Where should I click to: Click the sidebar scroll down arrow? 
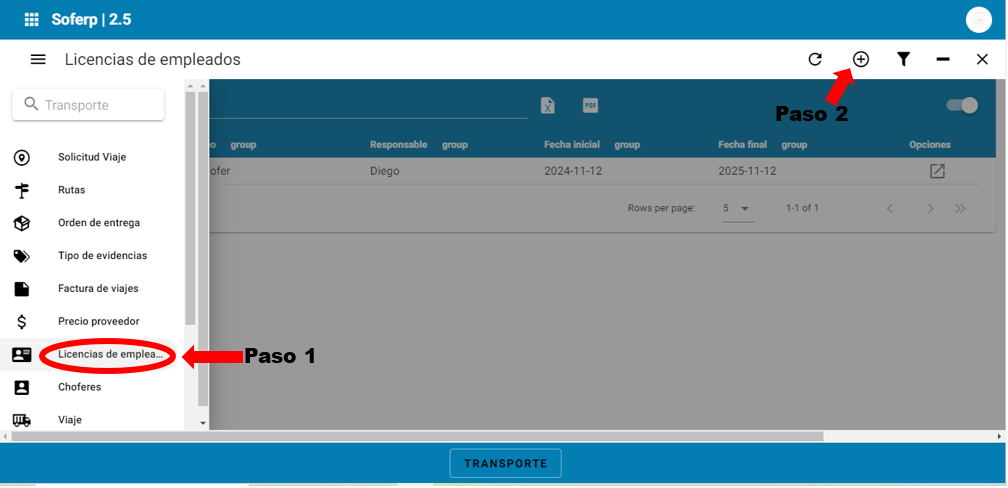coord(203,423)
